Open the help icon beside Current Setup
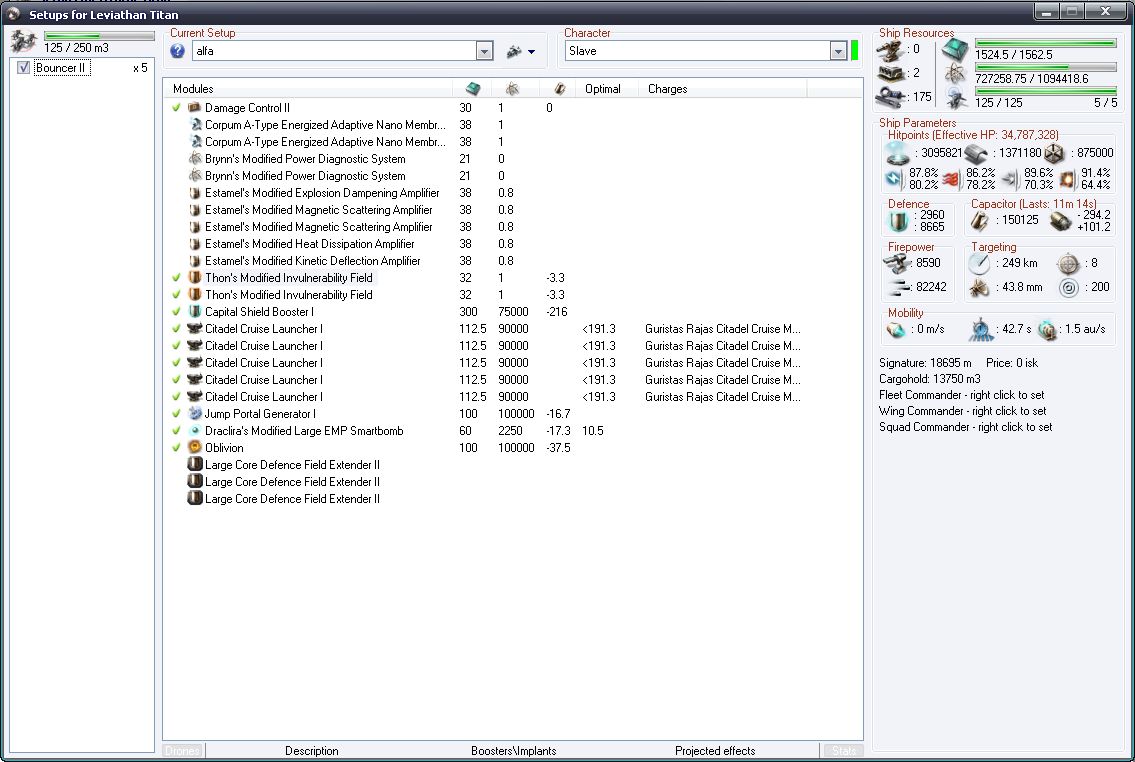Image resolution: width=1135 pixels, height=762 pixels. tap(177, 51)
